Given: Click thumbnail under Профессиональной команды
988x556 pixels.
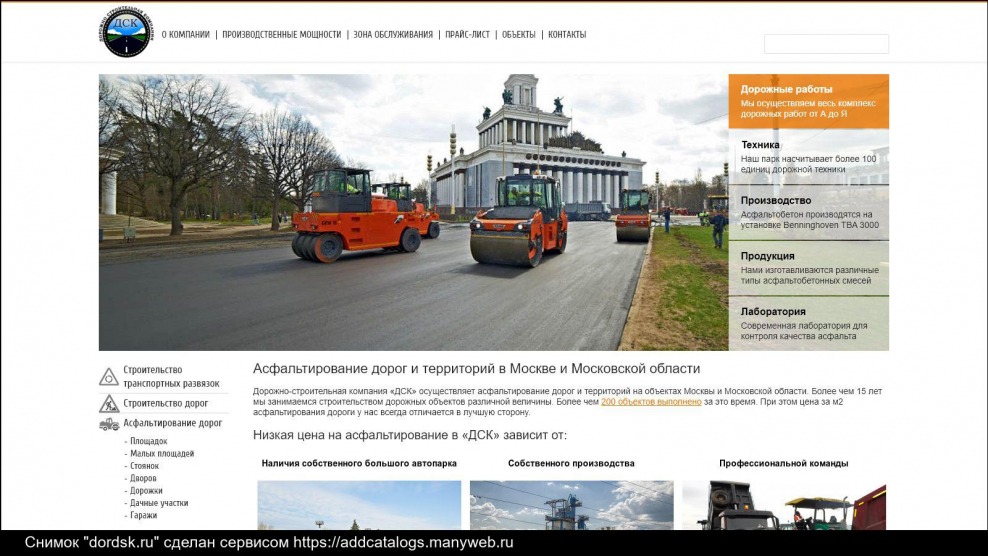Looking at the screenshot, I should point(784,505).
